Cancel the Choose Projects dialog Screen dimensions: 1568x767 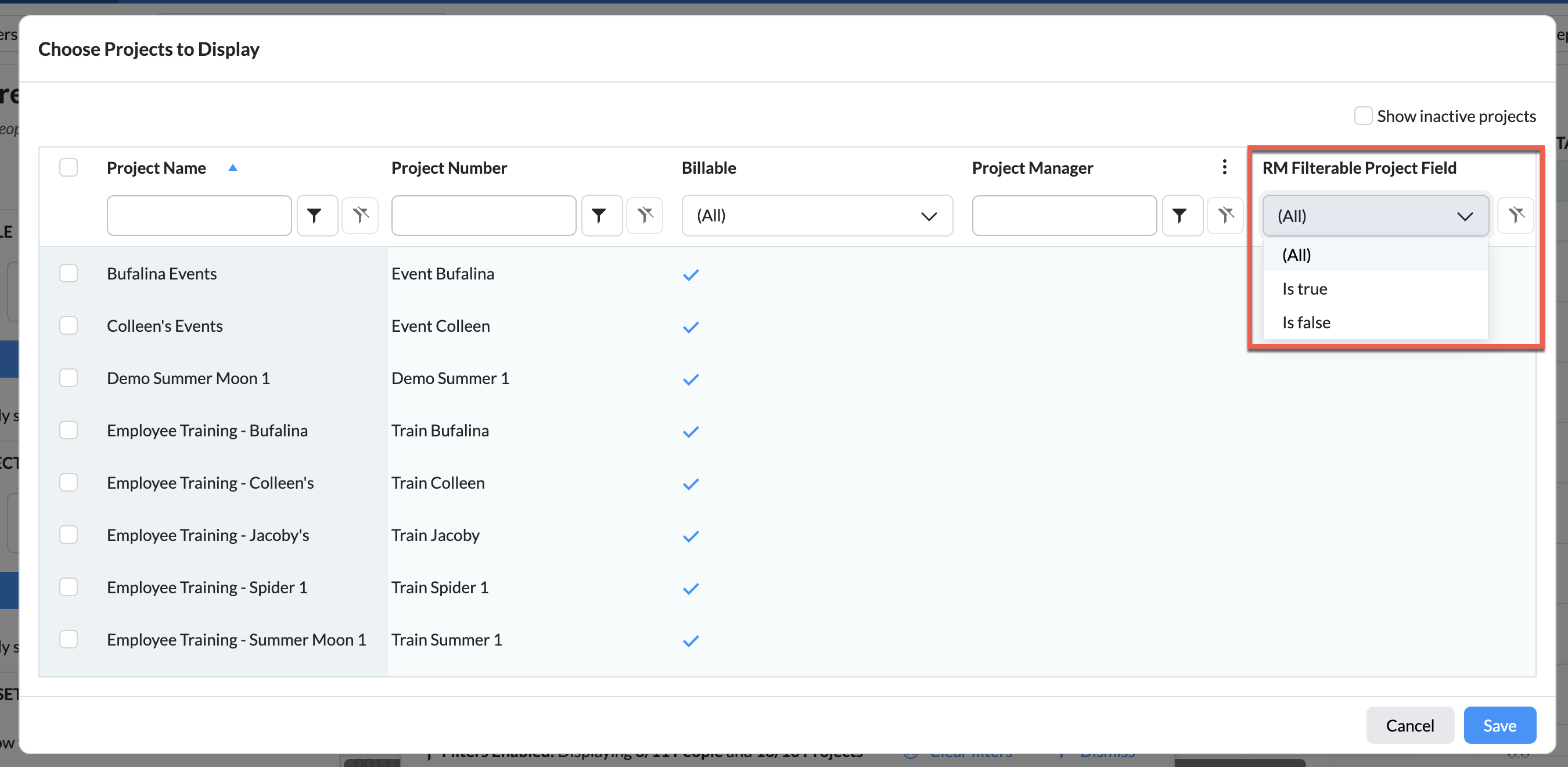click(1409, 725)
